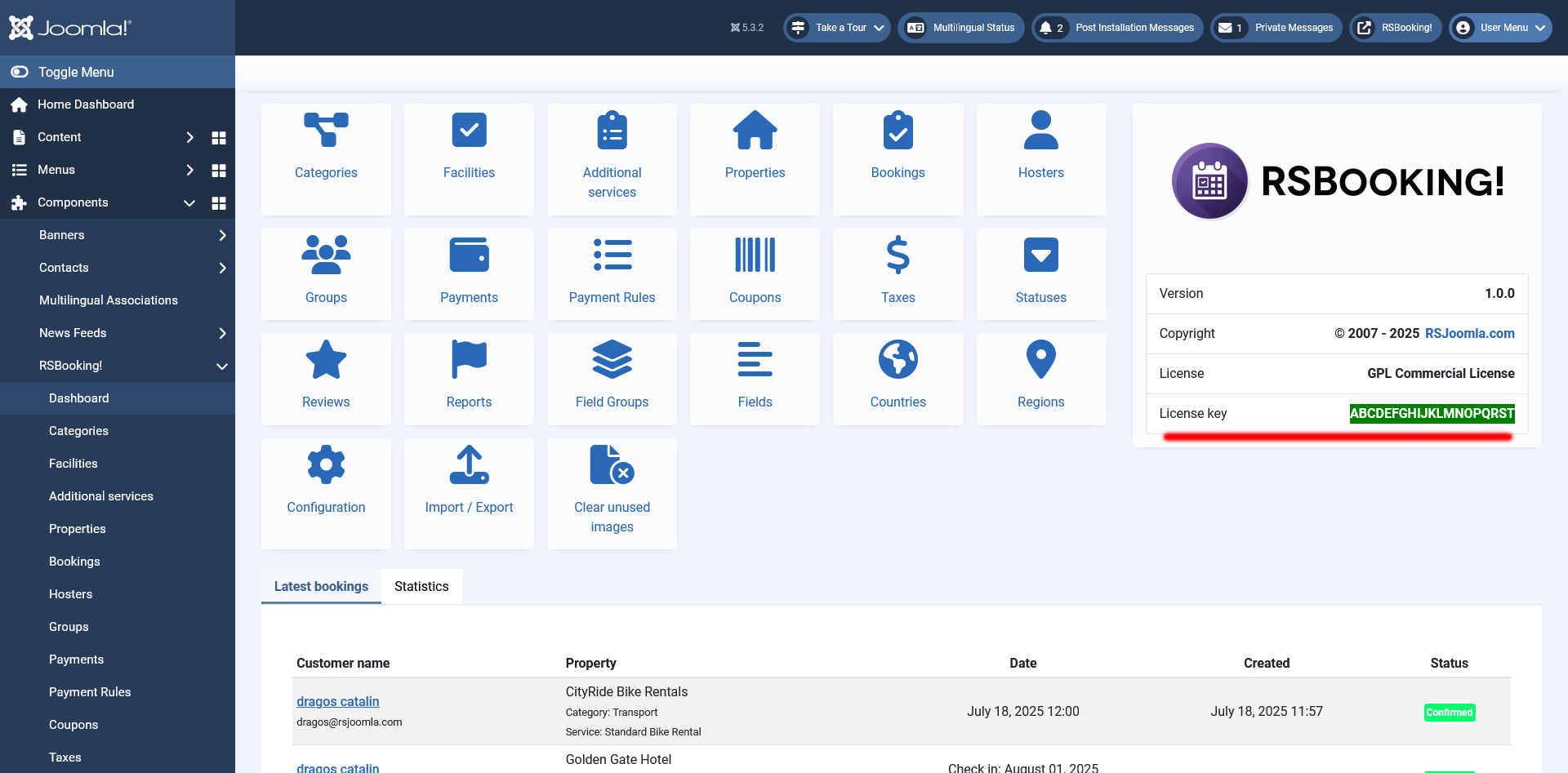
Task: Switch to the Statistics tab
Action: pos(421,586)
